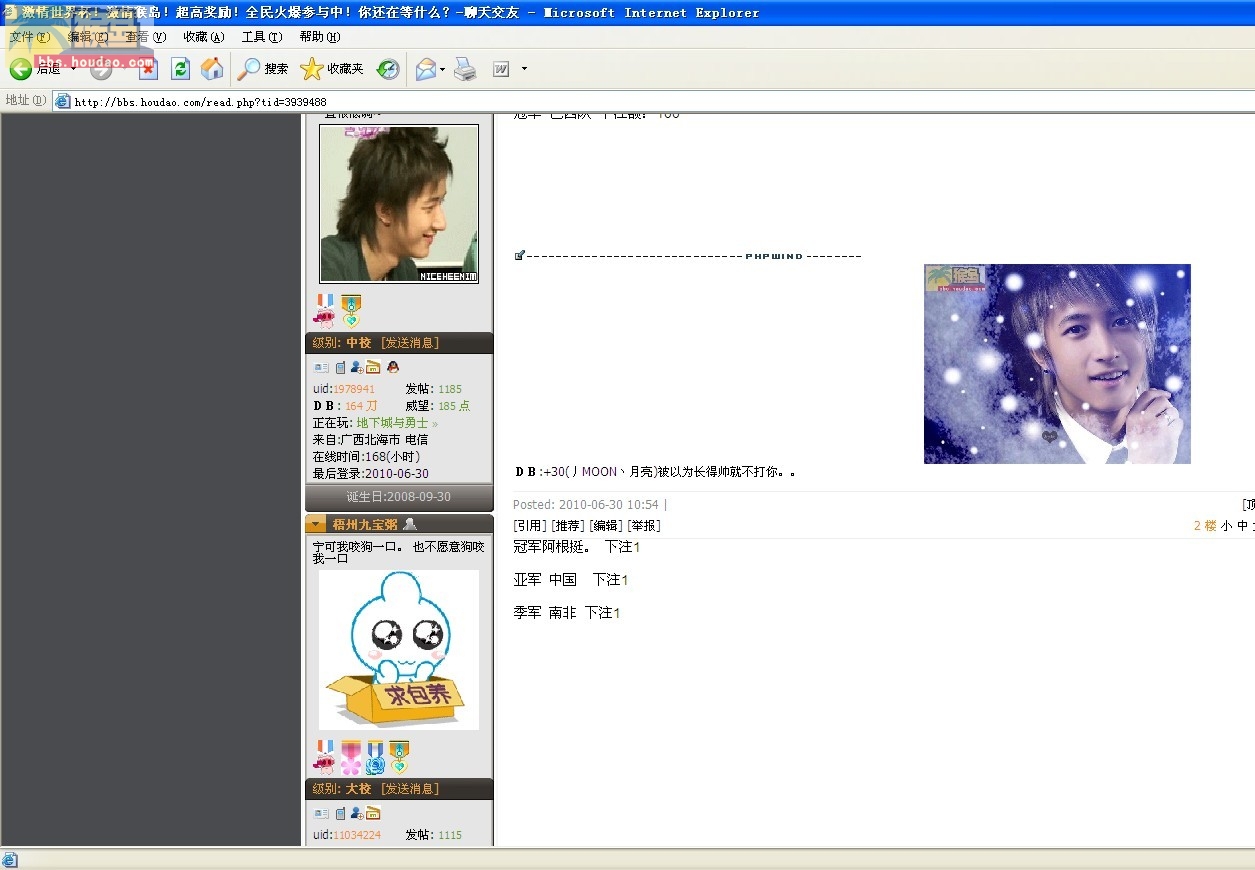The image size is (1255, 870).
Task: Click the IE icon in the status bar
Action: click(x=10, y=860)
